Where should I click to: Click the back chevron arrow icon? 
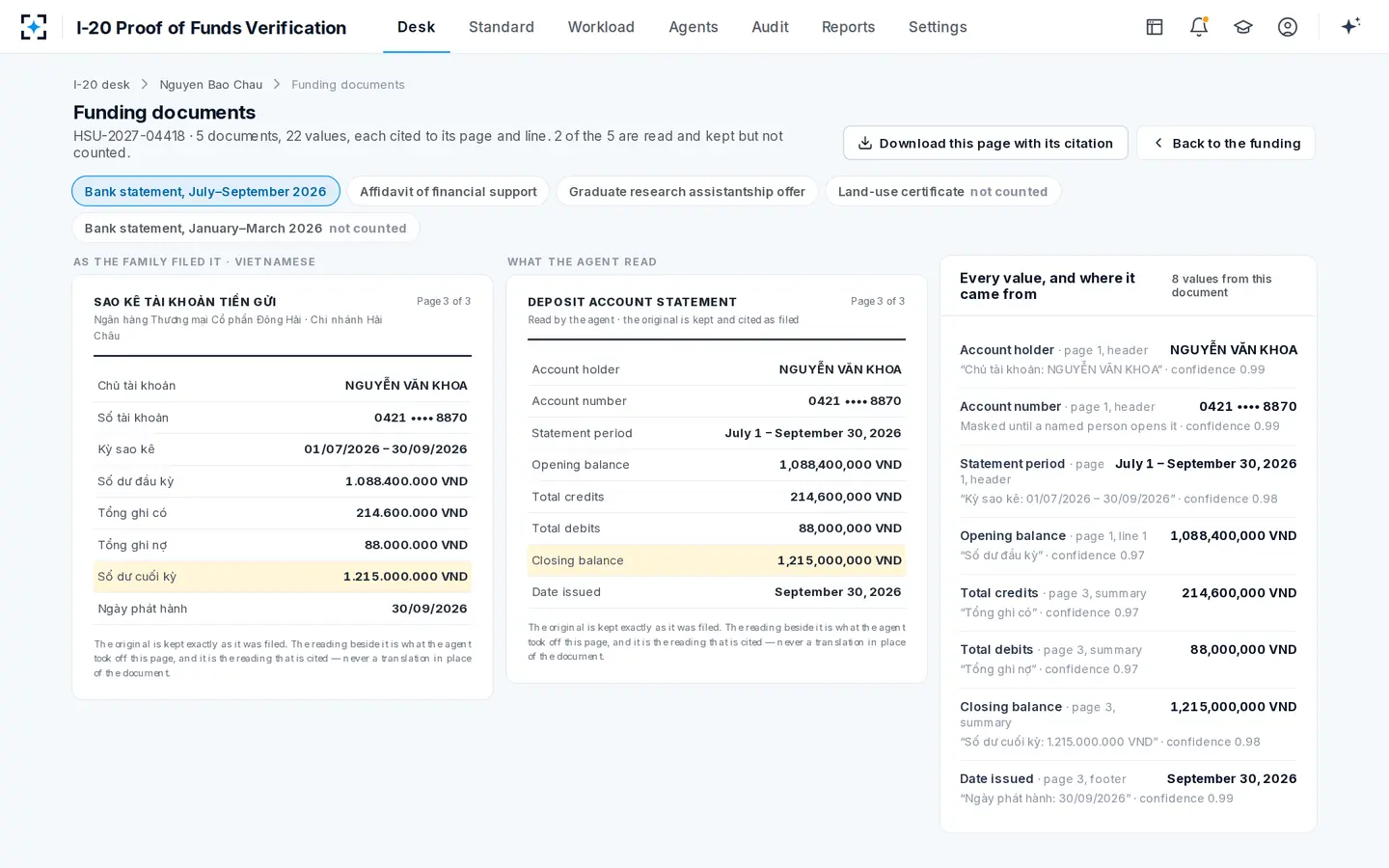pyautogui.click(x=1158, y=143)
